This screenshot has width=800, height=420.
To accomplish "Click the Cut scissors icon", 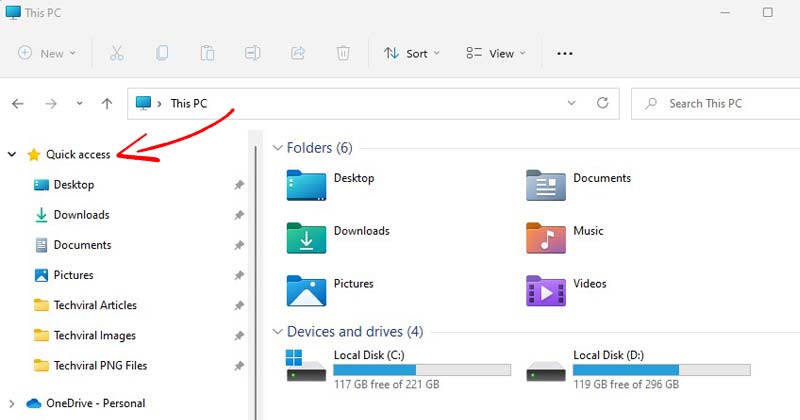I will click(x=117, y=53).
